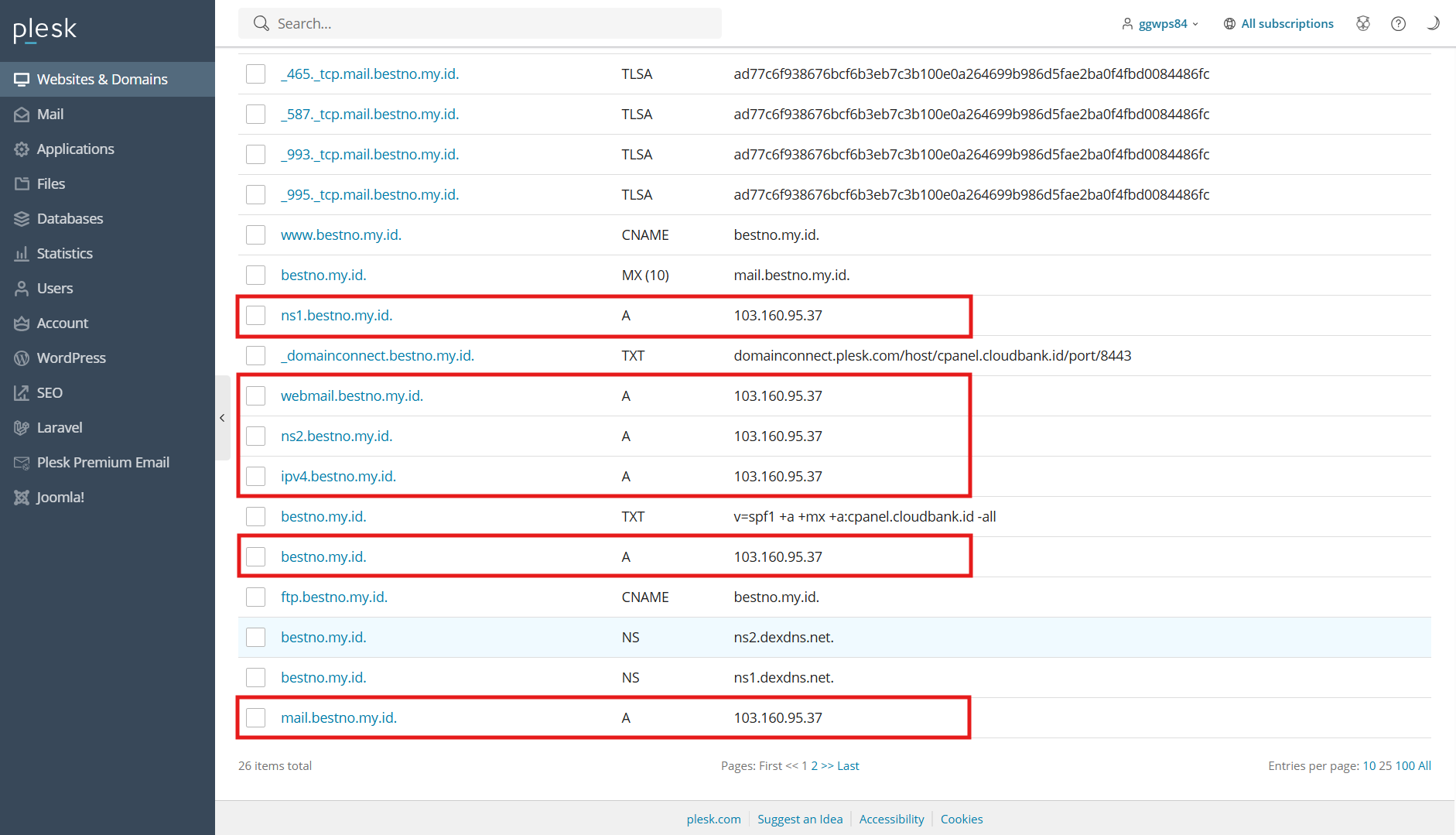This screenshot has width=1456, height=835.
Task: Open the Plesk Premium Email menu
Action: point(103,462)
